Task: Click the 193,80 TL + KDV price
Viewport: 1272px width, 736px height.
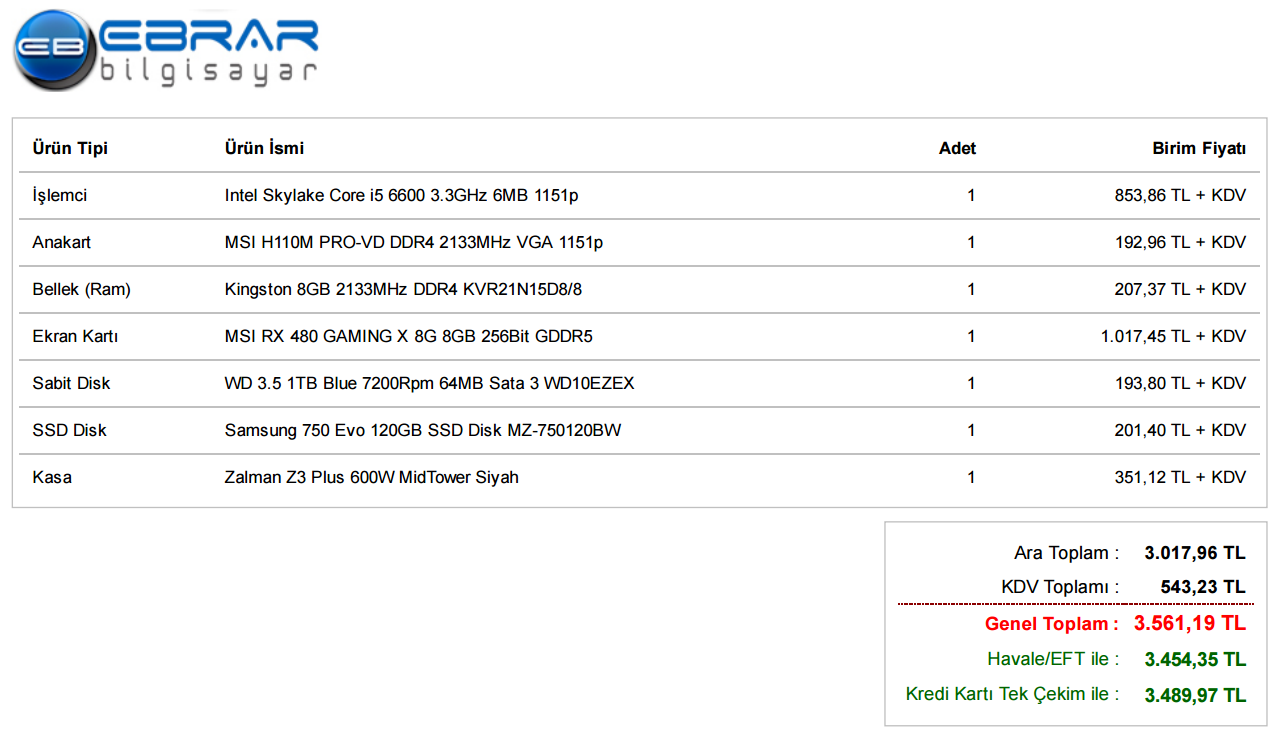Action: pyautogui.click(x=1180, y=383)
